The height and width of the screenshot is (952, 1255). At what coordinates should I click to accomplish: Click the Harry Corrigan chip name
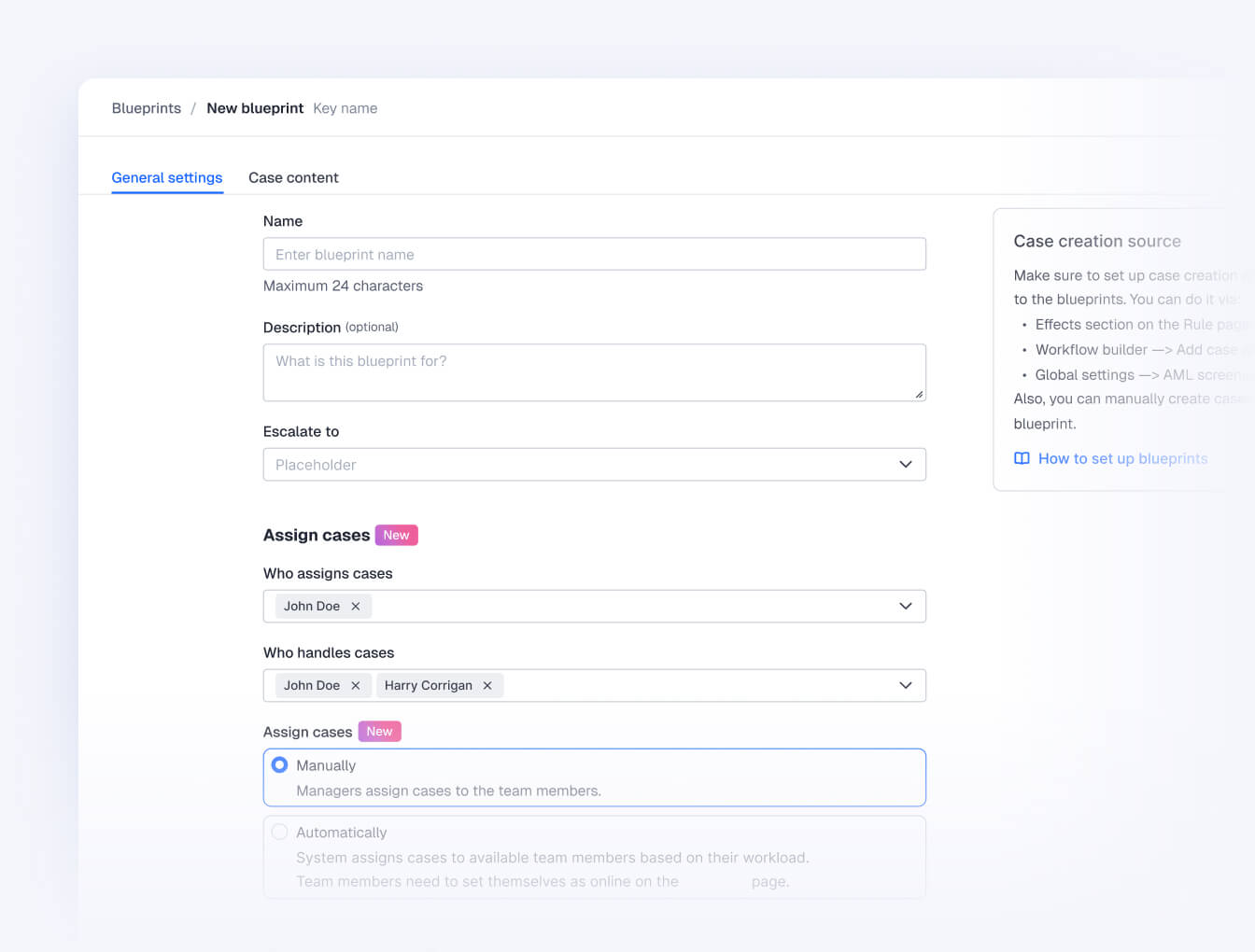click(x=429, y=686)
